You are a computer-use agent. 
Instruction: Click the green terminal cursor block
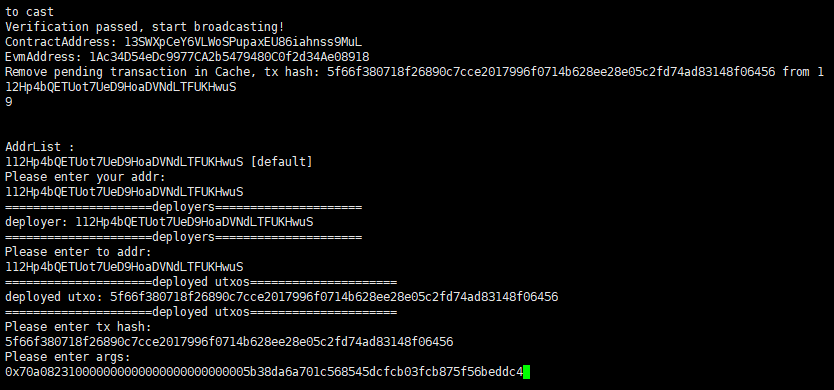coord(527,372)
